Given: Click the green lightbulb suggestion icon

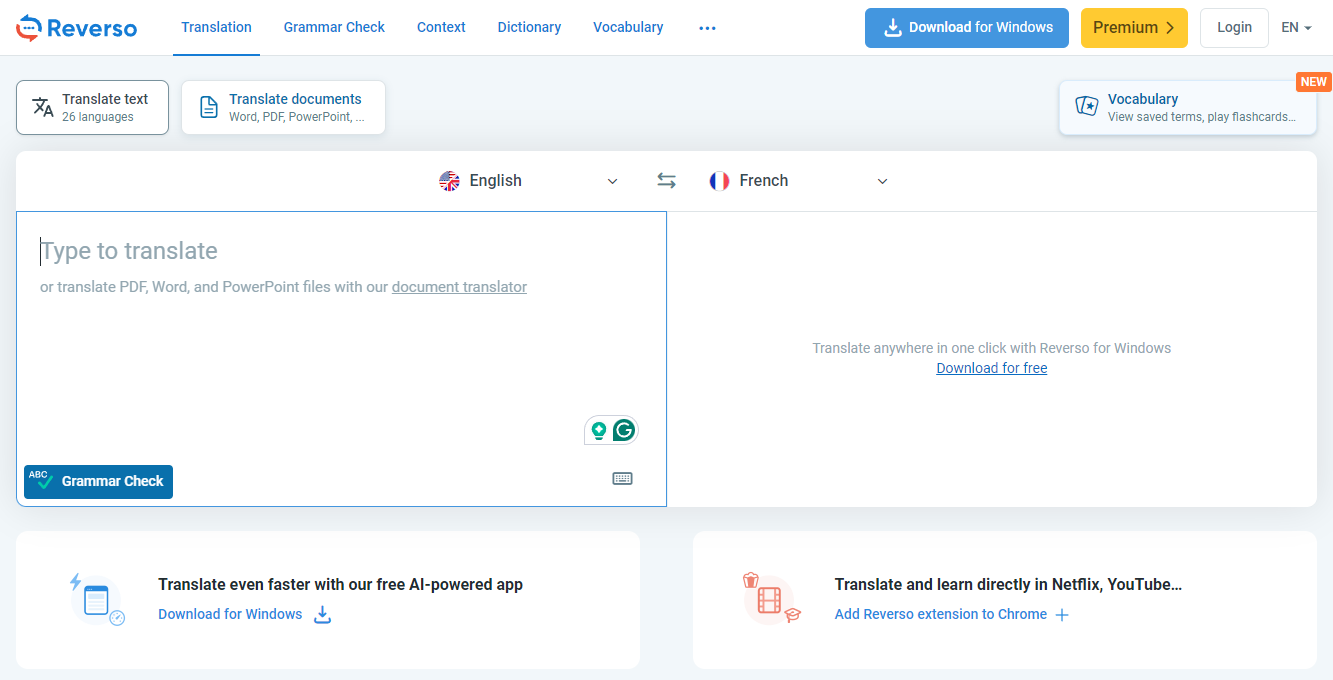Looking at the screenshot, I should [x=599, y=431].
